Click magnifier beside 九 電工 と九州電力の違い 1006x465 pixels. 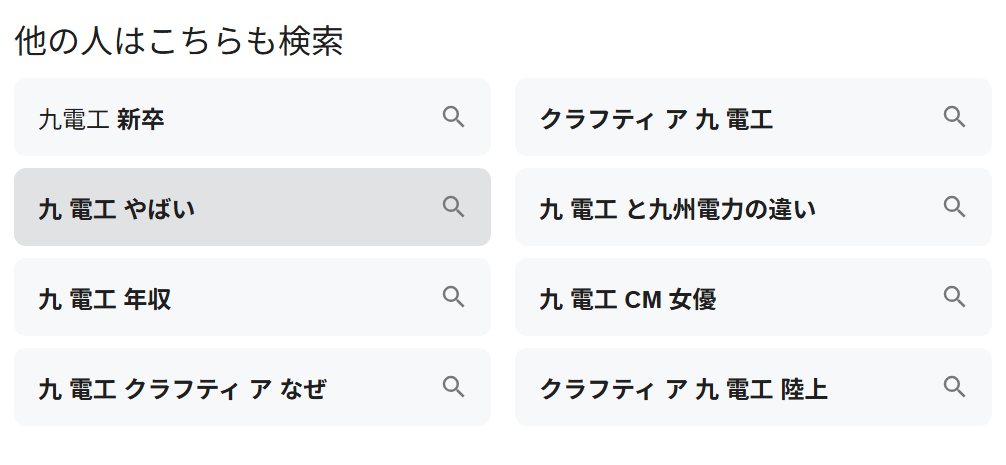point(954,207)
